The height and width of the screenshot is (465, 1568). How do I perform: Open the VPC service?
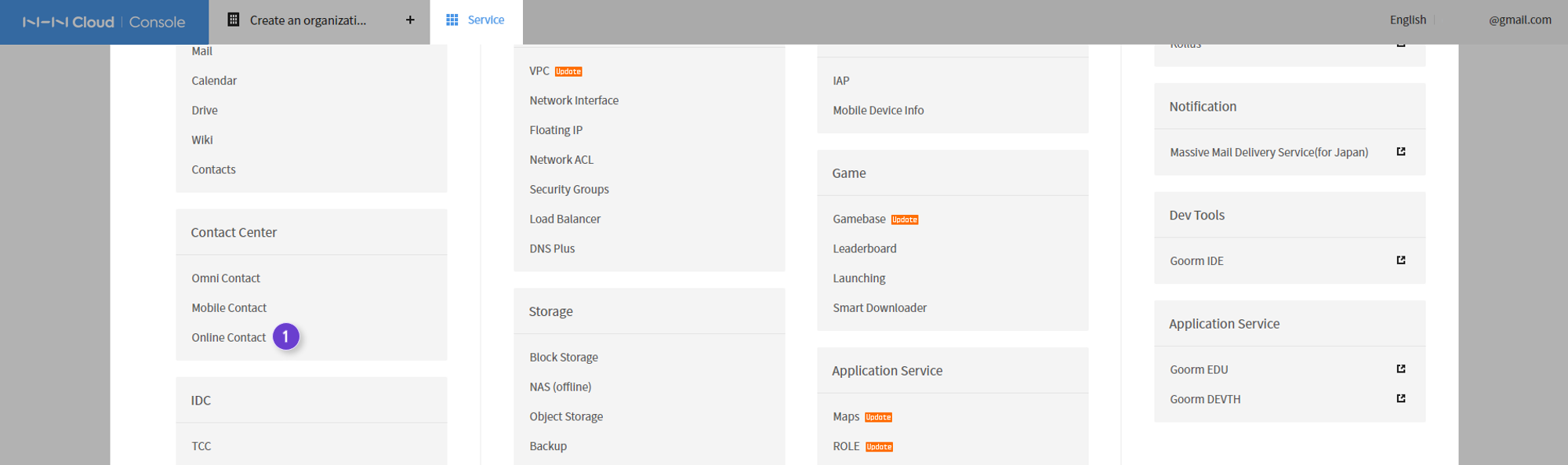point(539,71)
